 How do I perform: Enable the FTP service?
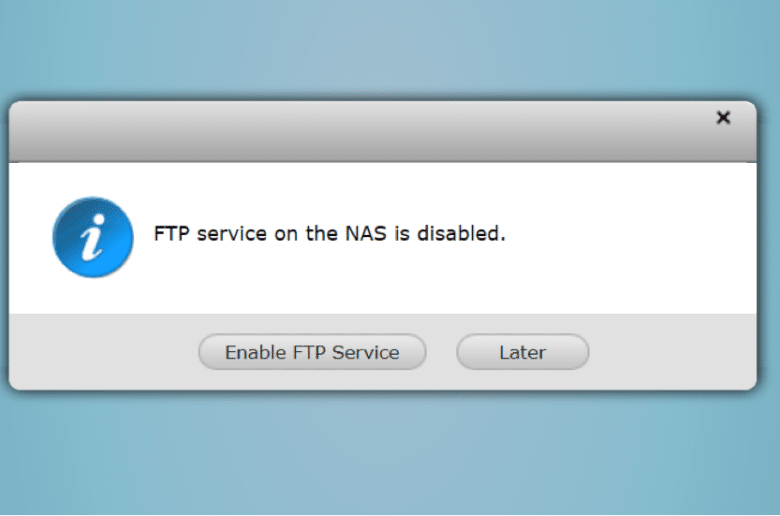click(312, 352)
